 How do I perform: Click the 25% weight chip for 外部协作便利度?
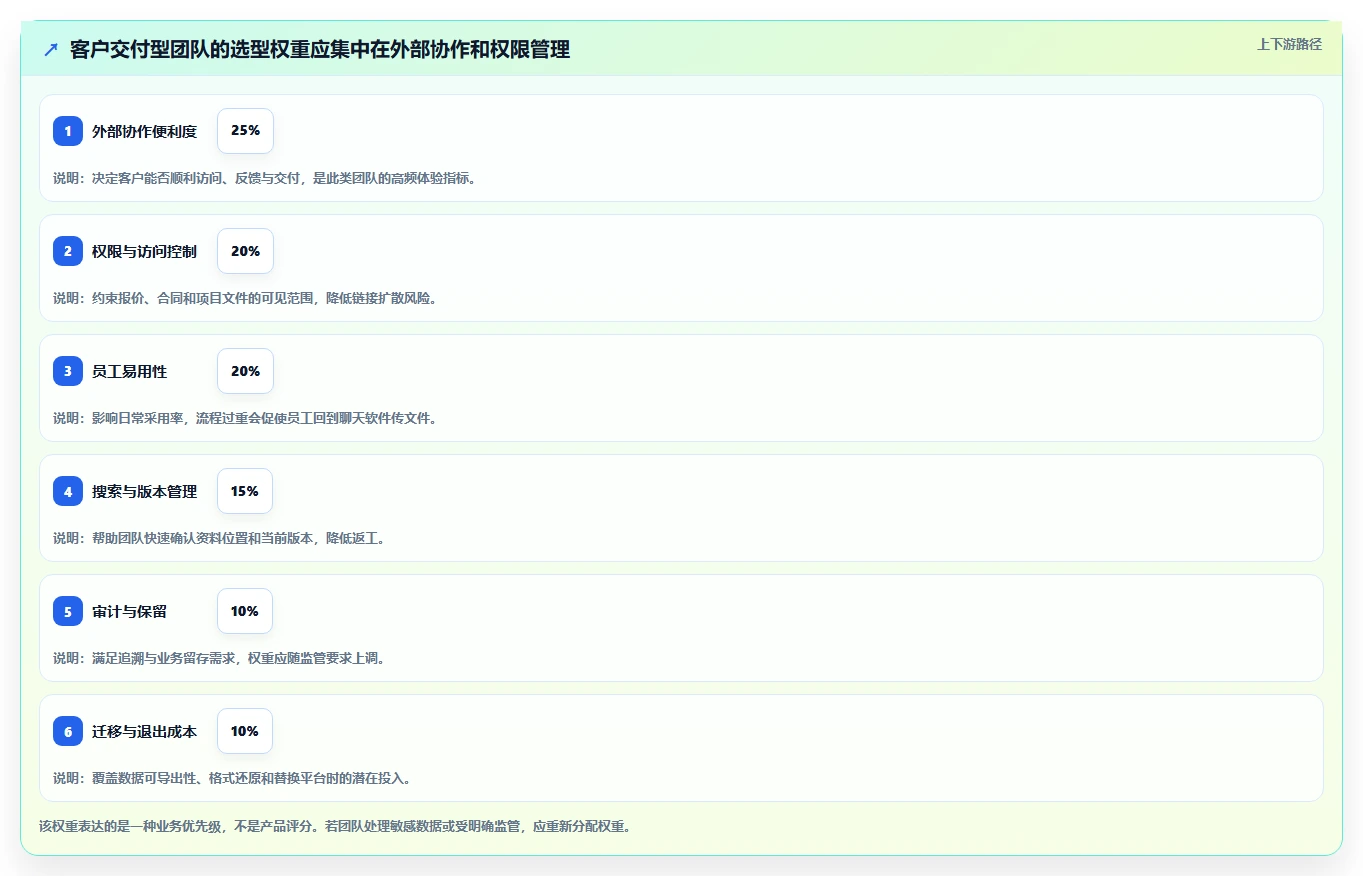245,131
